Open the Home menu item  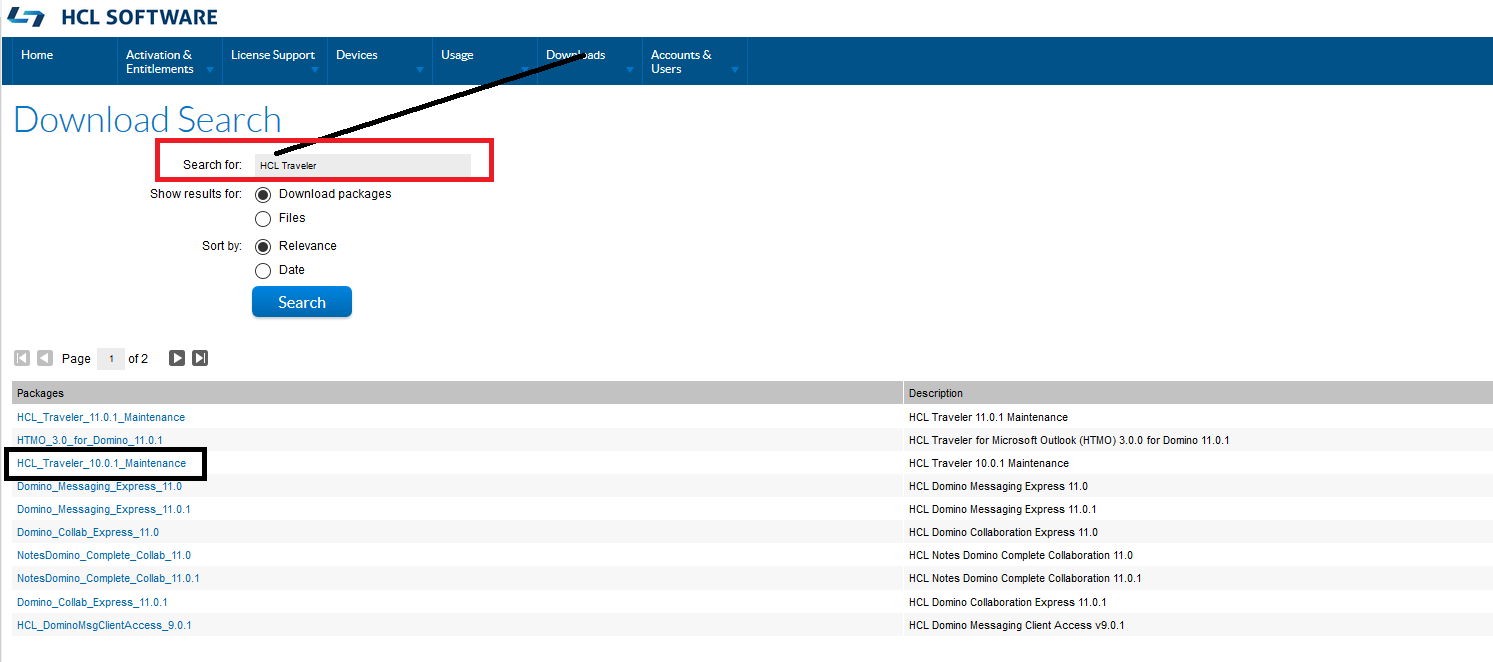pos(37,55)
